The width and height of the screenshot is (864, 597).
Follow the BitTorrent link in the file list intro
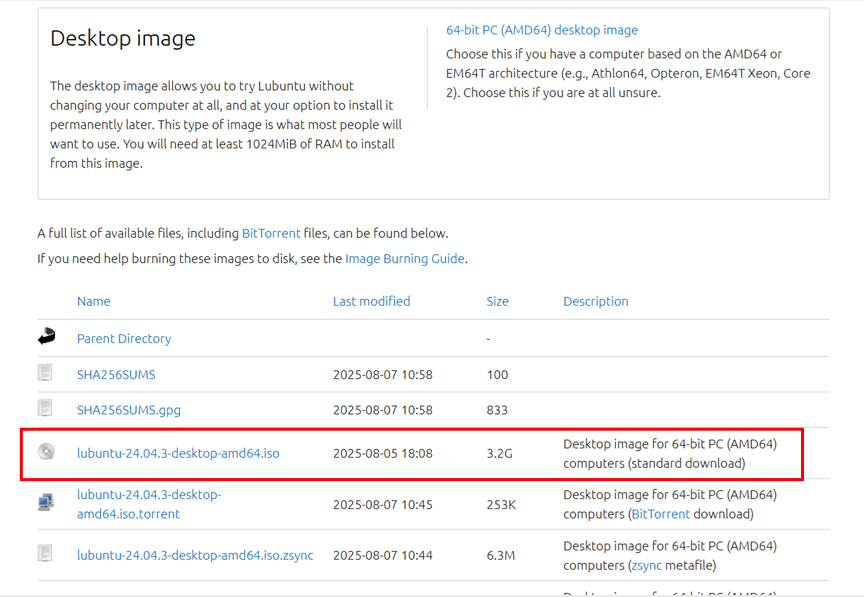point(271,233)
